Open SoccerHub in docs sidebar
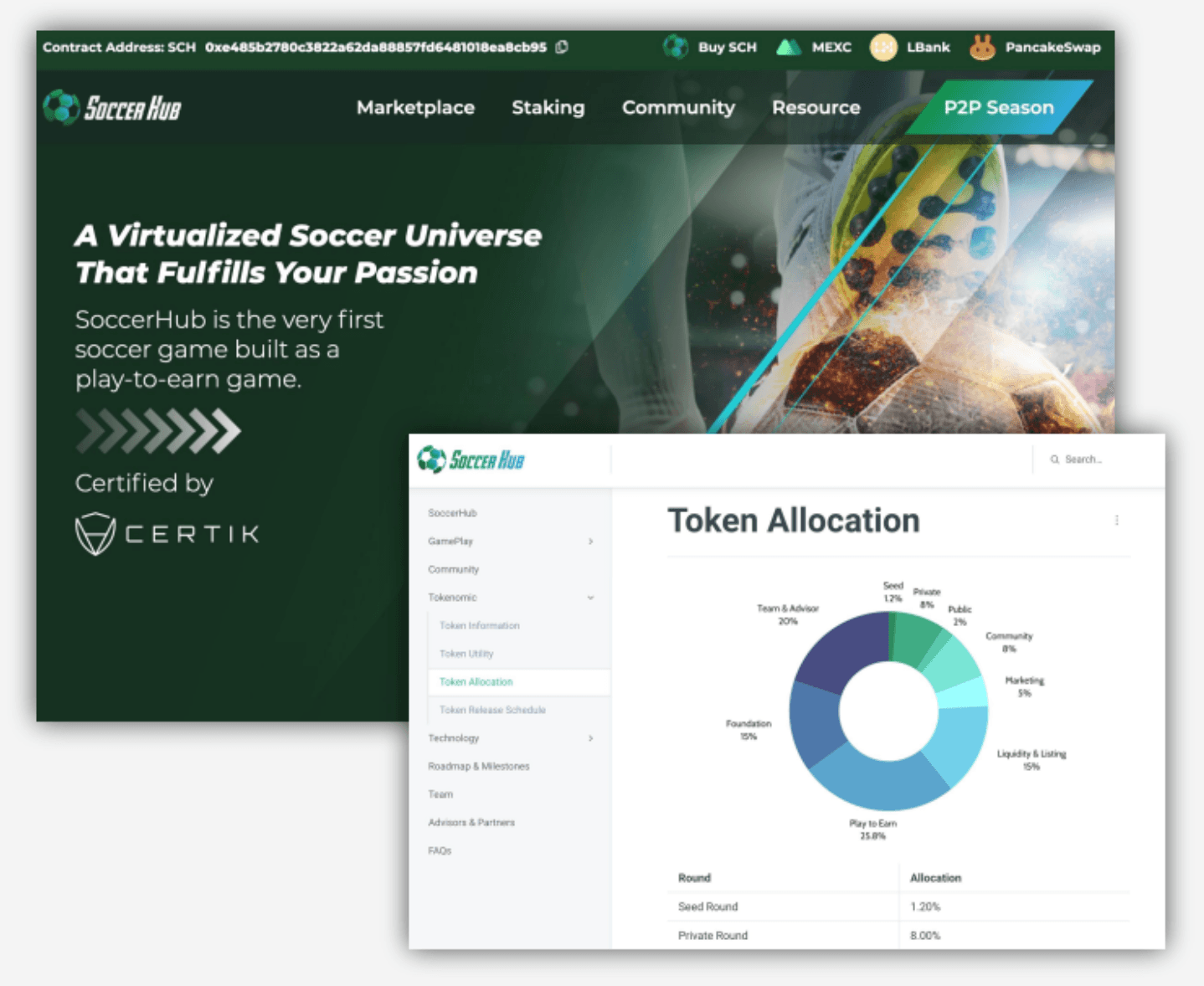Image resolution: width=1204 pixels, height=986 pixels. tap(452, 513)
